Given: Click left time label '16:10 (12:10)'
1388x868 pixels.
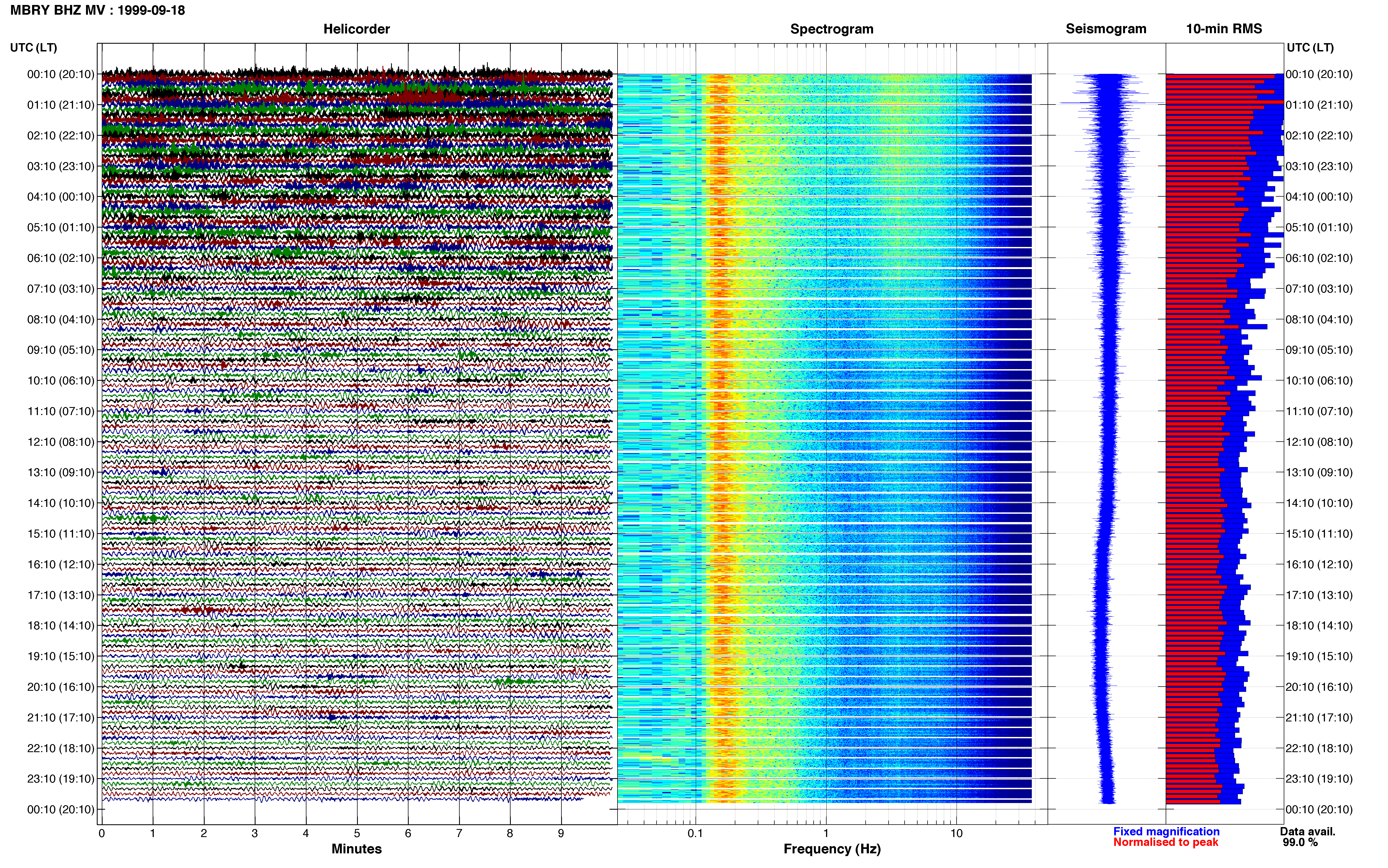Looking at the screenshot, I should [x=61, y=564].
